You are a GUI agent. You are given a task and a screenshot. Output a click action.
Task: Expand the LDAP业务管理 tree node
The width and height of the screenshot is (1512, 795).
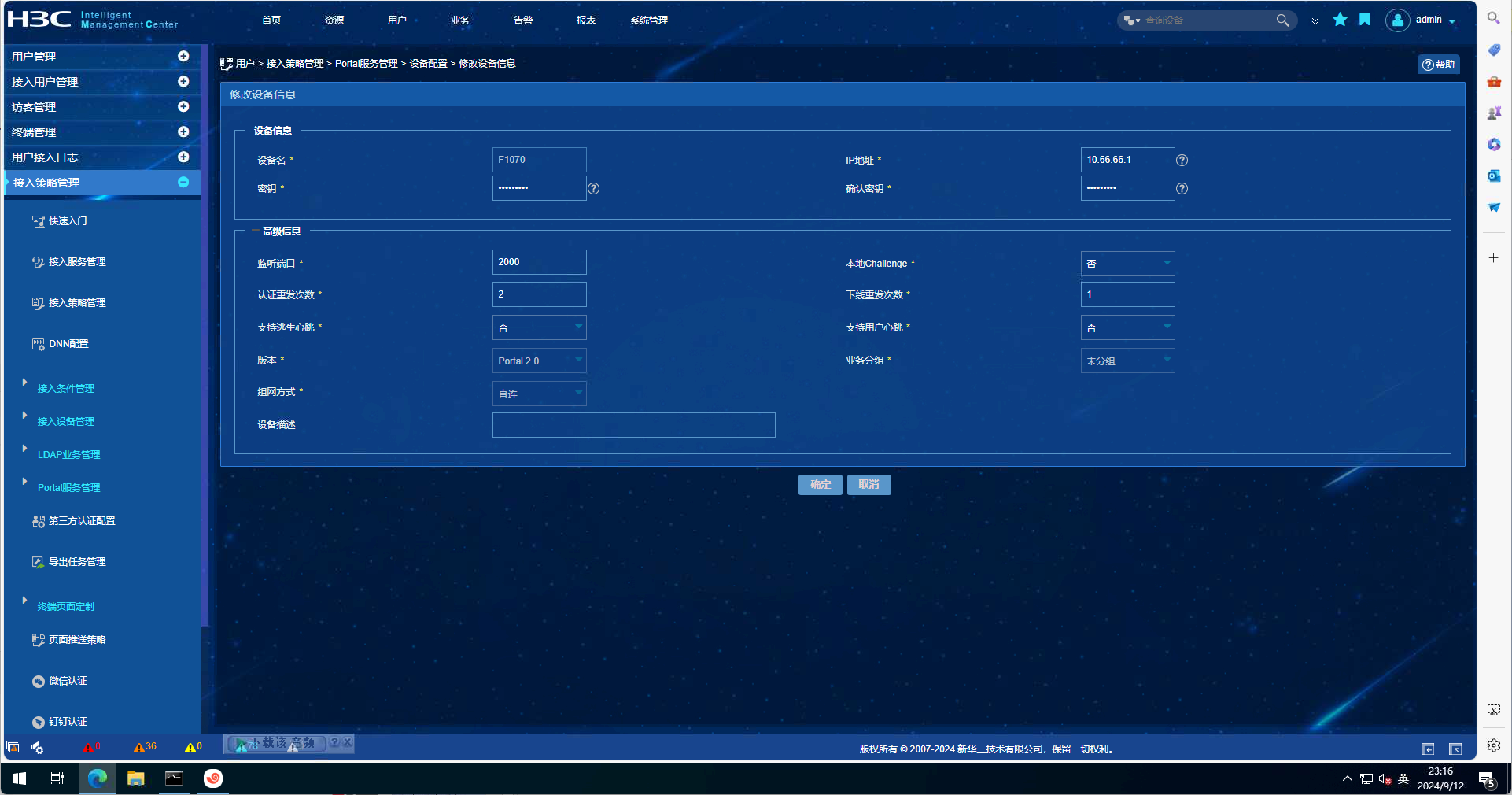(24, 449)
